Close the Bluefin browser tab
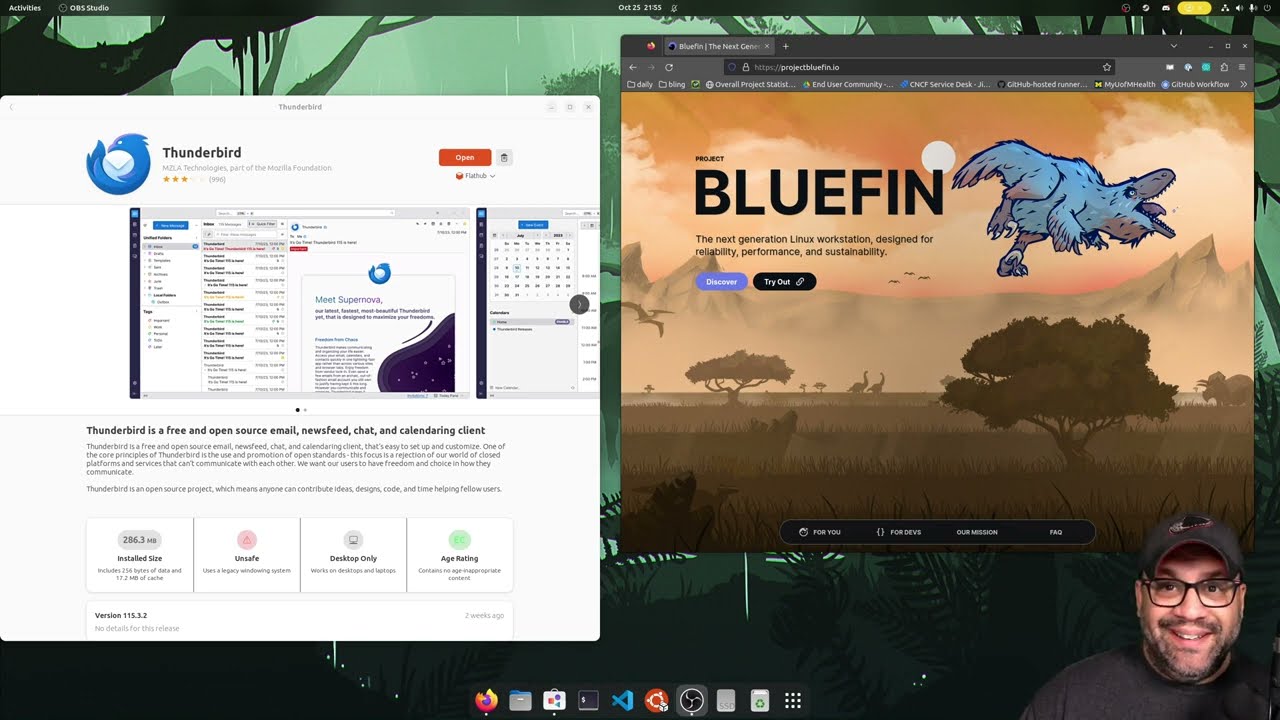 (767, 46)
